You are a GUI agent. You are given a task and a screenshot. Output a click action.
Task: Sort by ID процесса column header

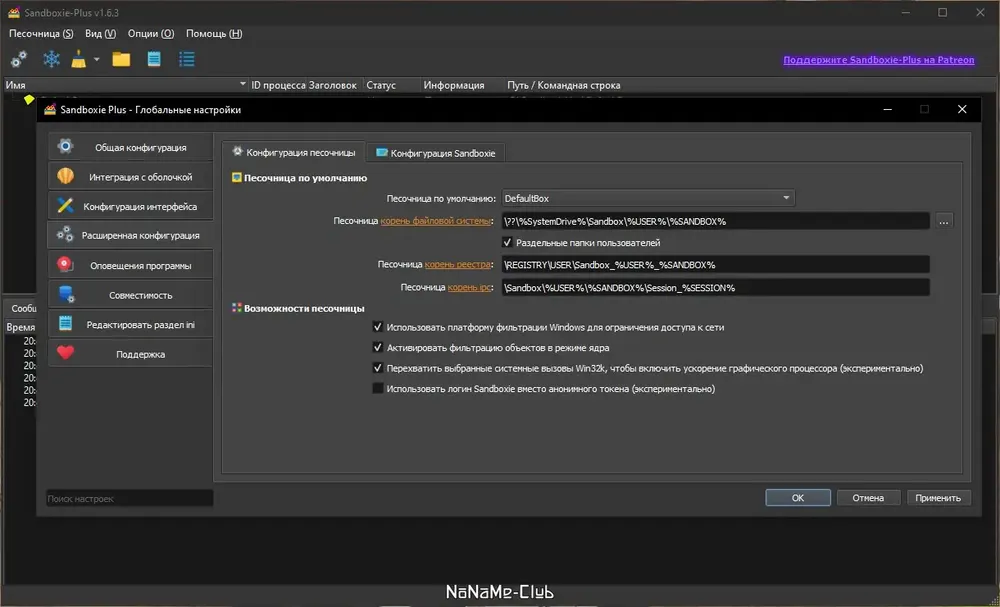[x=277, y=85]
